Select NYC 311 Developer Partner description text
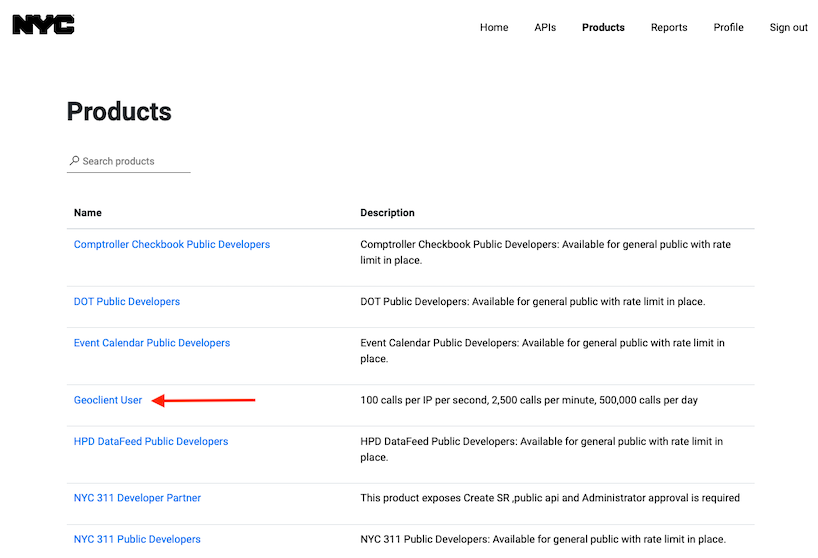The image size is (818, 558). click(x=550, y=498)
